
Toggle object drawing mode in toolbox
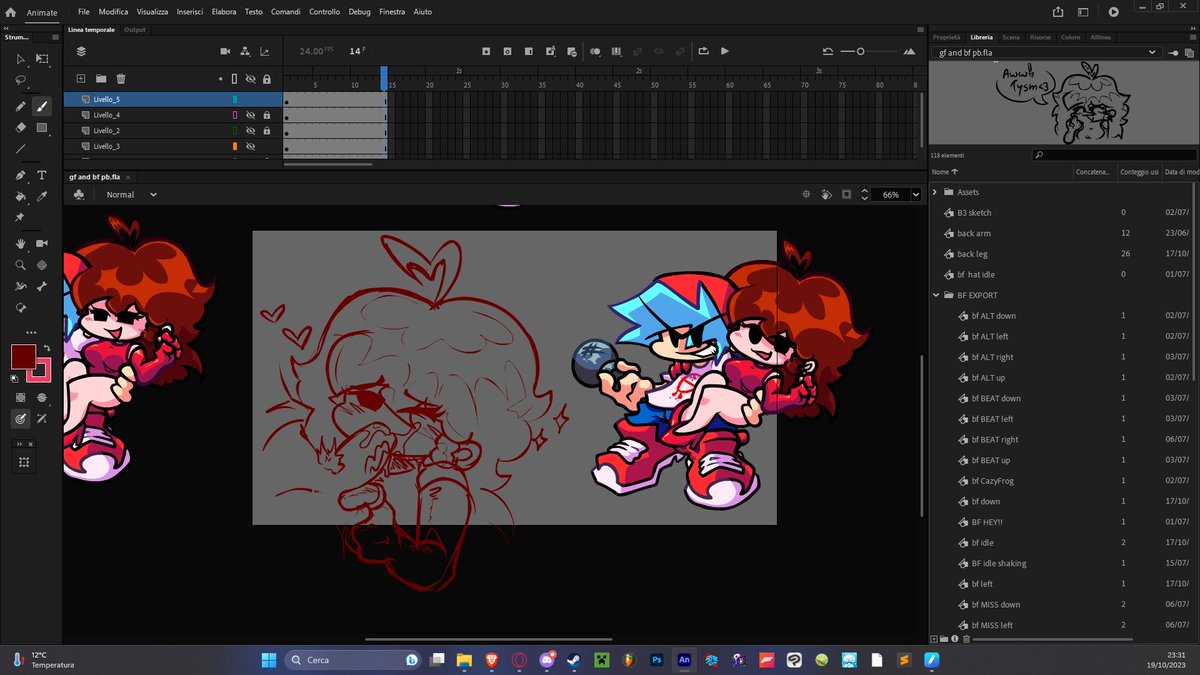20,397
